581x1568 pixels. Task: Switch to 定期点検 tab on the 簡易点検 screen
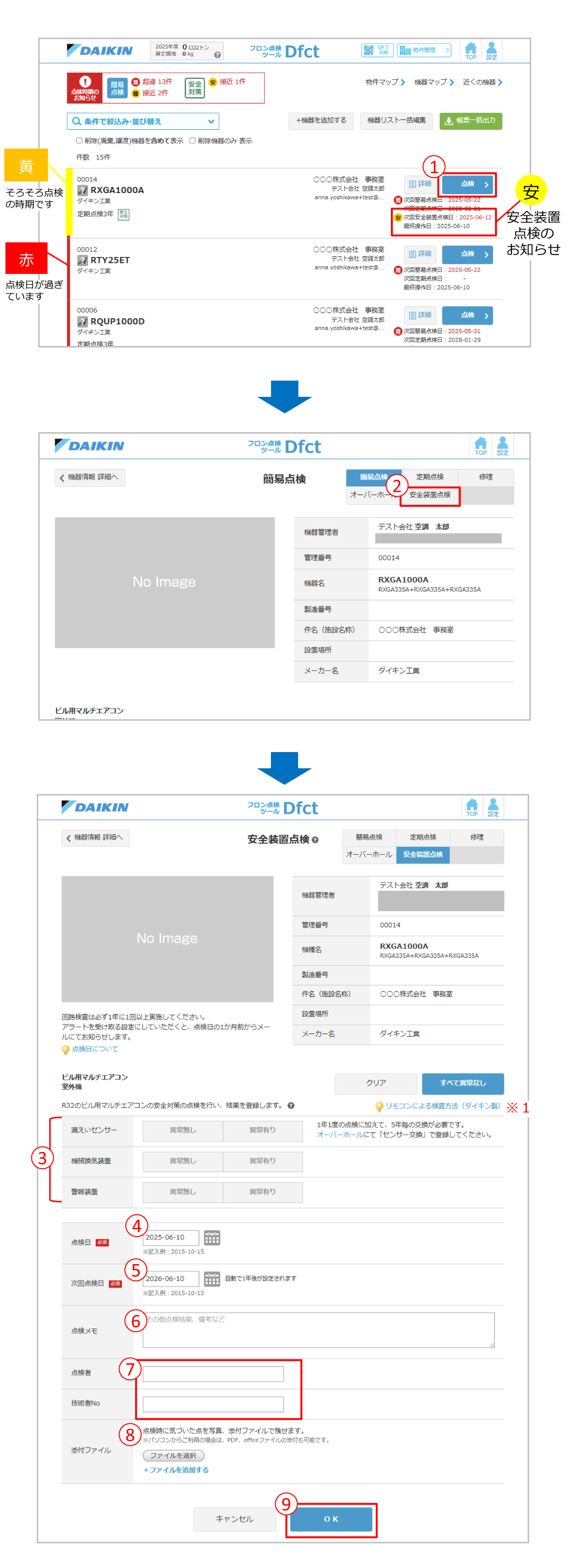pyautogui.click(x=430, y=477)
